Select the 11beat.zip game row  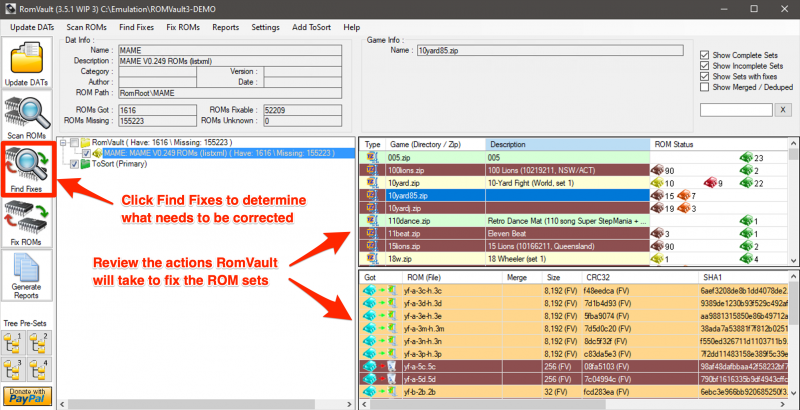pyautogui.click(x=573, y=234)
